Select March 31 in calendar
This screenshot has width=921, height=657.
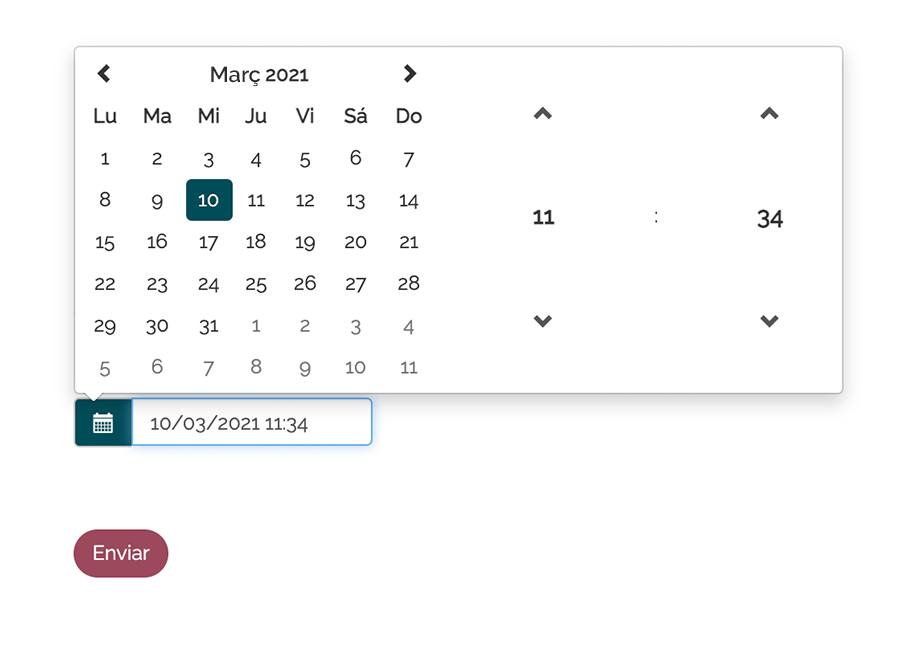click(209, 326)
